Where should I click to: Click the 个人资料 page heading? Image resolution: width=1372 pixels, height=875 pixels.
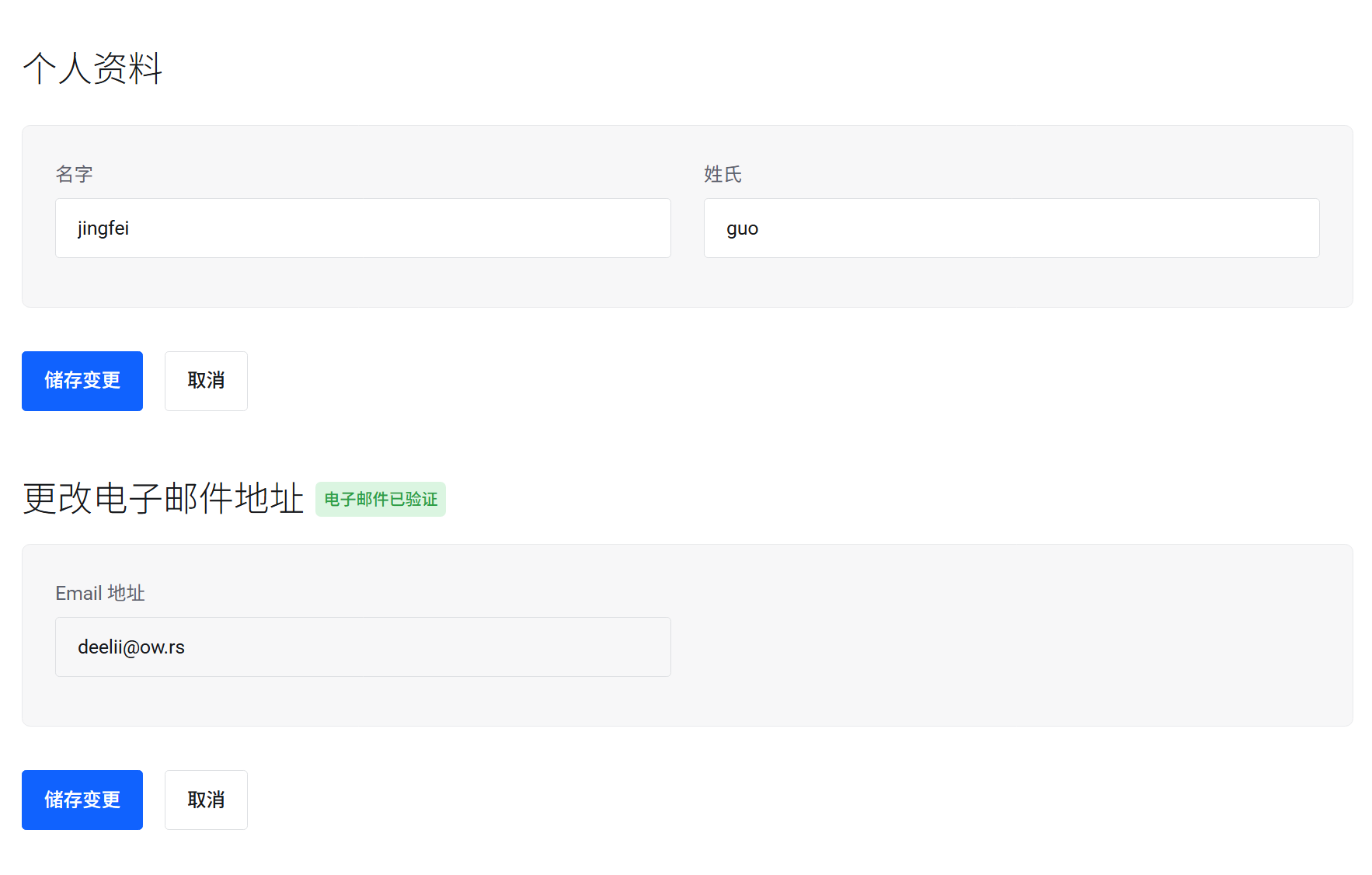click(92, 68)
